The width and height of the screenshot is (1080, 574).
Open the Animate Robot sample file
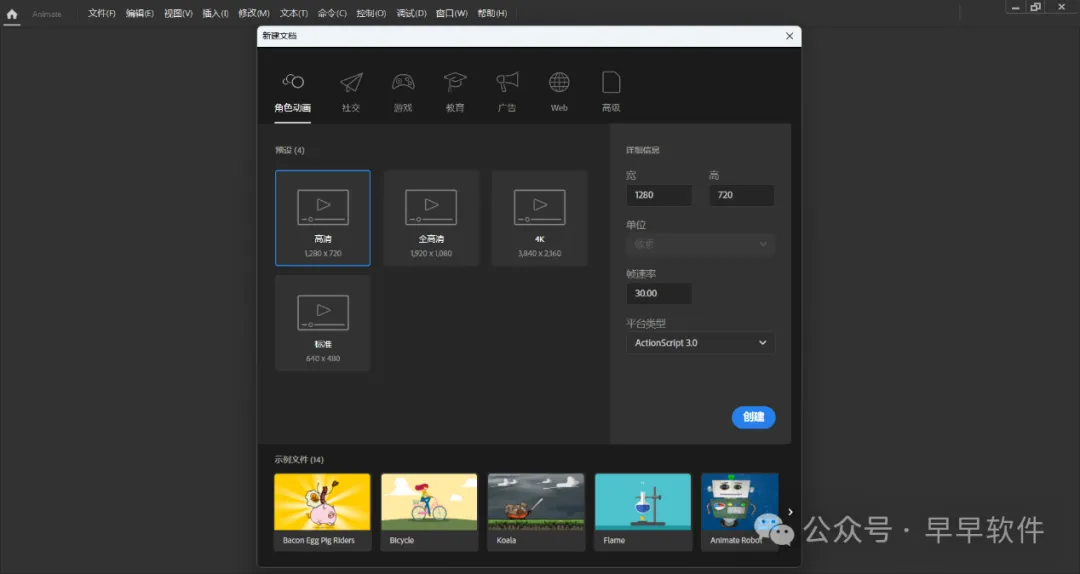point(740,511)
